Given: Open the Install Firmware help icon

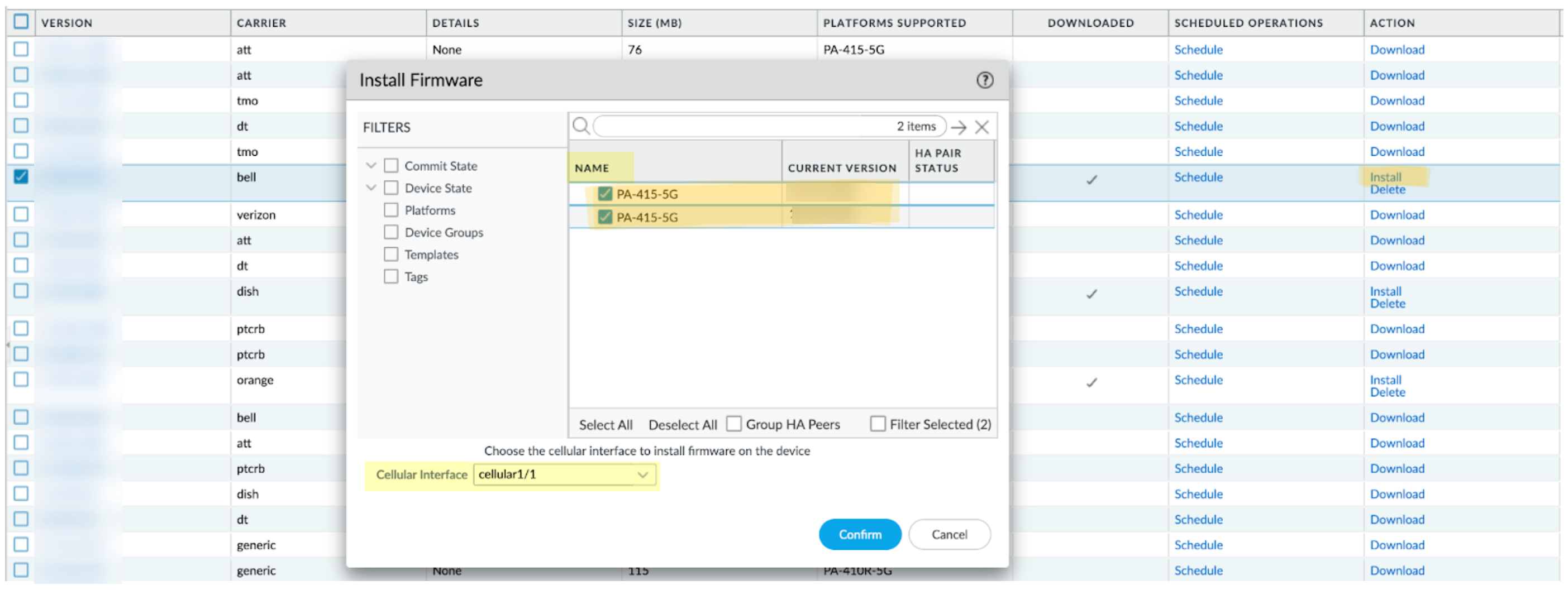Looking at the screenshot, I should click(984, 80).
